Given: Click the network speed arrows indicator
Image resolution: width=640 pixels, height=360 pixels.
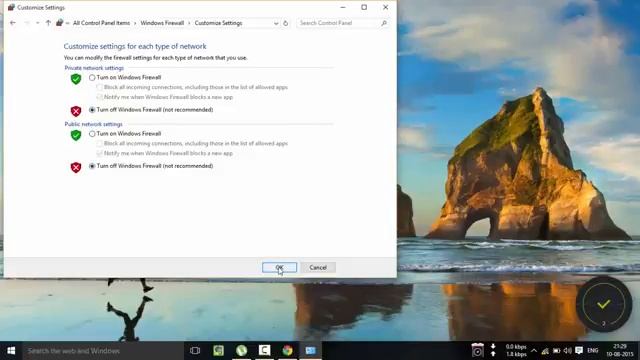Looking at the screenshot, I should [x=493, y=350].
